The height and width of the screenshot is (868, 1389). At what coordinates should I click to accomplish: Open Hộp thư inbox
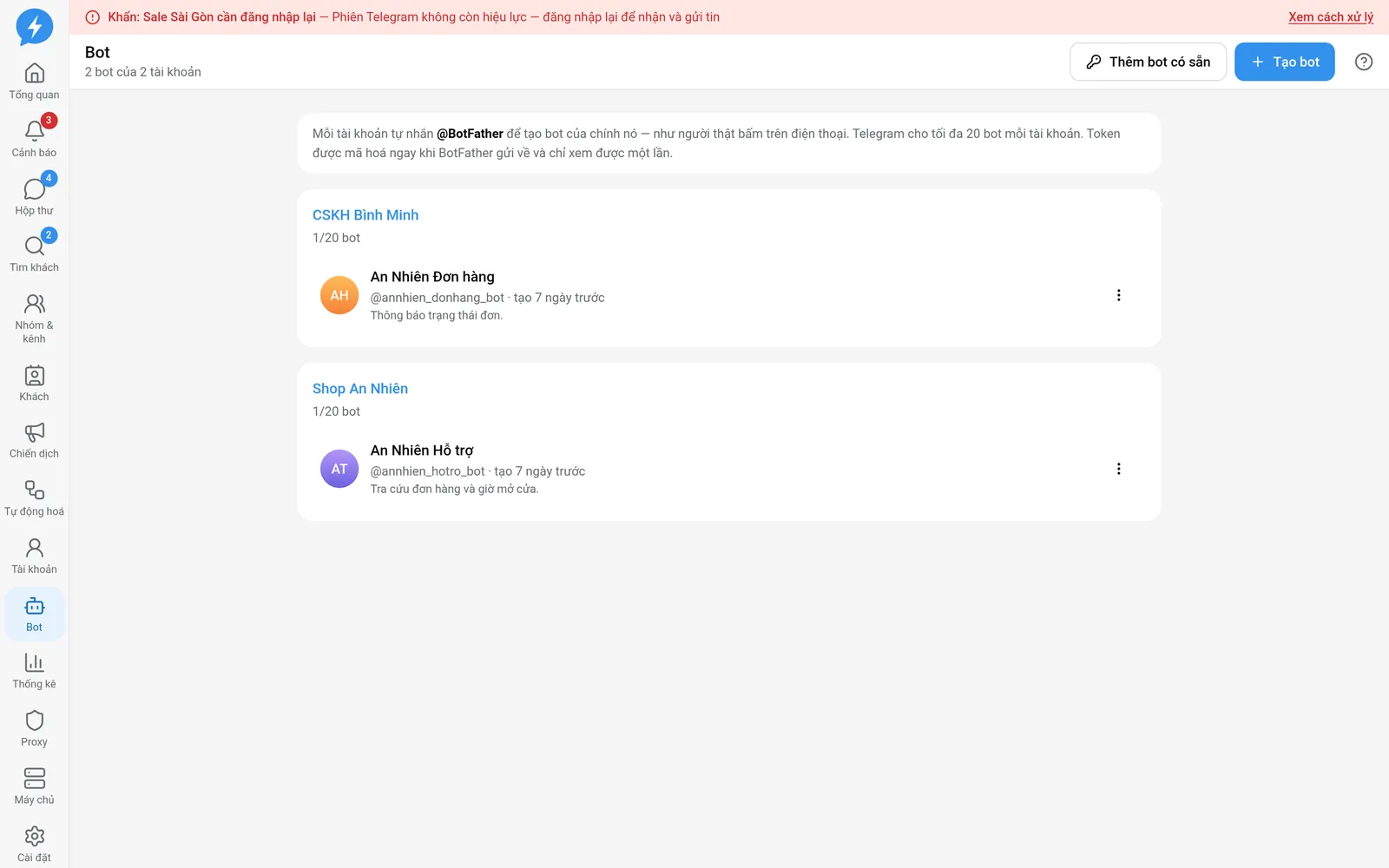point(34,197)
